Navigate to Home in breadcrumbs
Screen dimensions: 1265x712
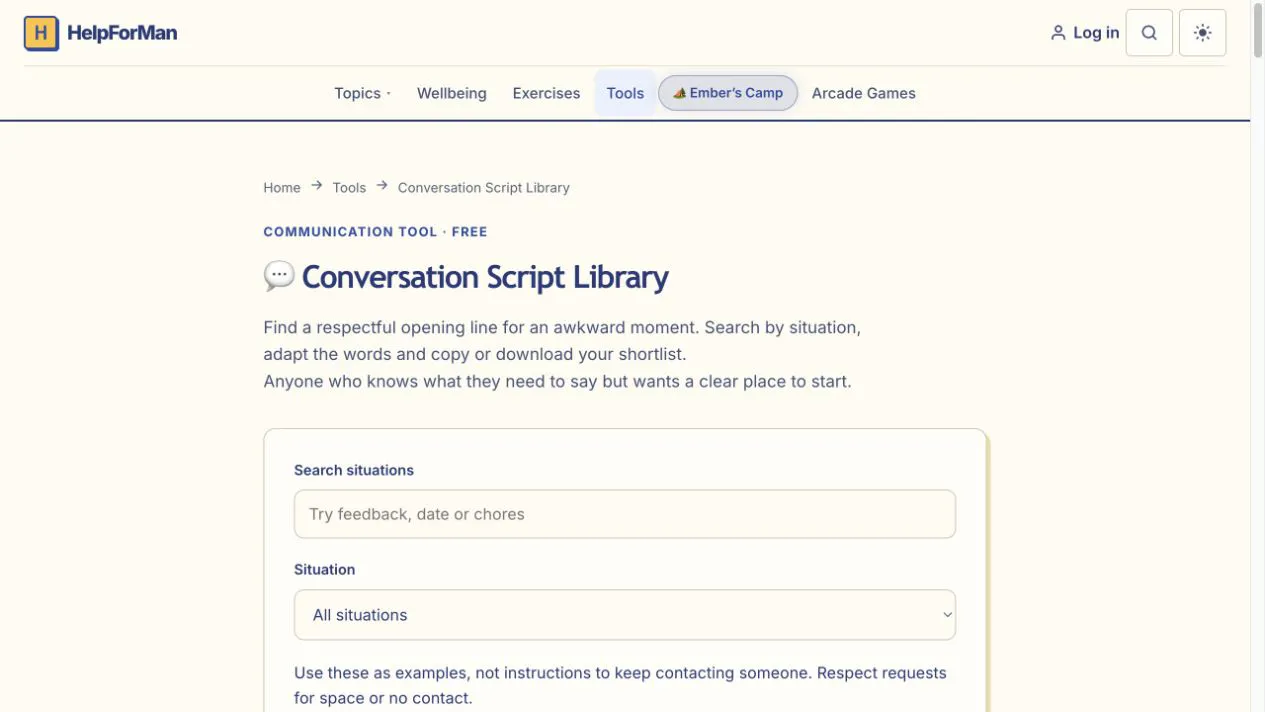282,187
